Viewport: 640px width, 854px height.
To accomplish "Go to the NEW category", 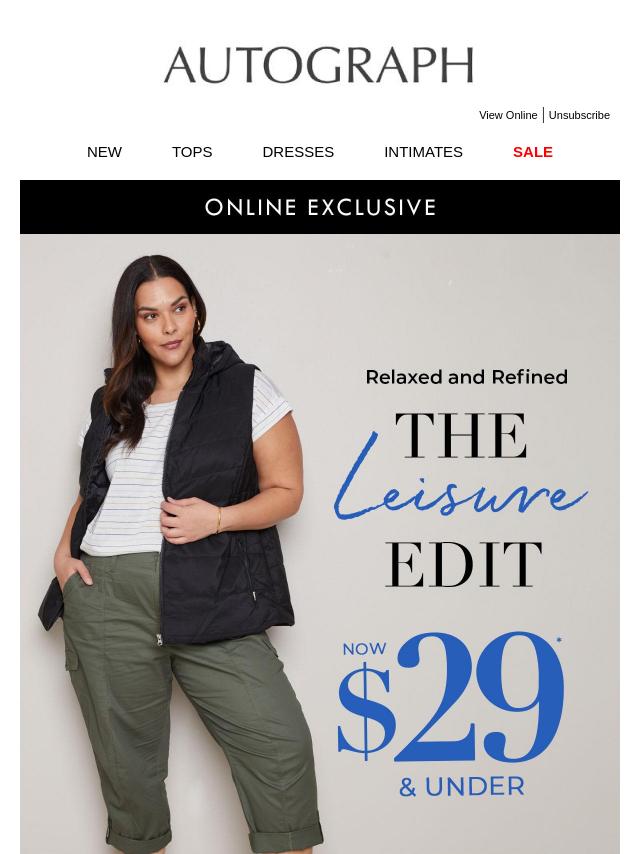I will (x=104, y=152).
